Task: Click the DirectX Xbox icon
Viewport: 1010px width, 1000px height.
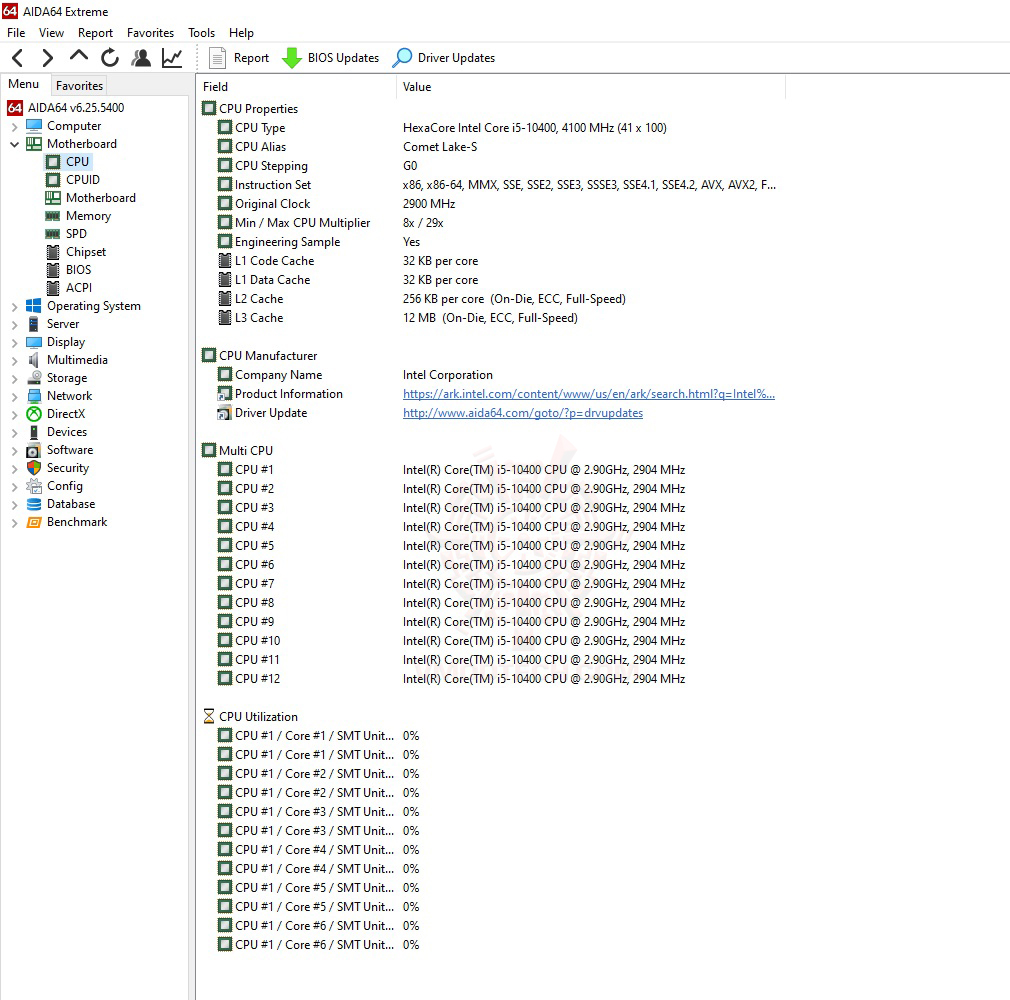Action: pyautogui.click(x=33, y=414)
